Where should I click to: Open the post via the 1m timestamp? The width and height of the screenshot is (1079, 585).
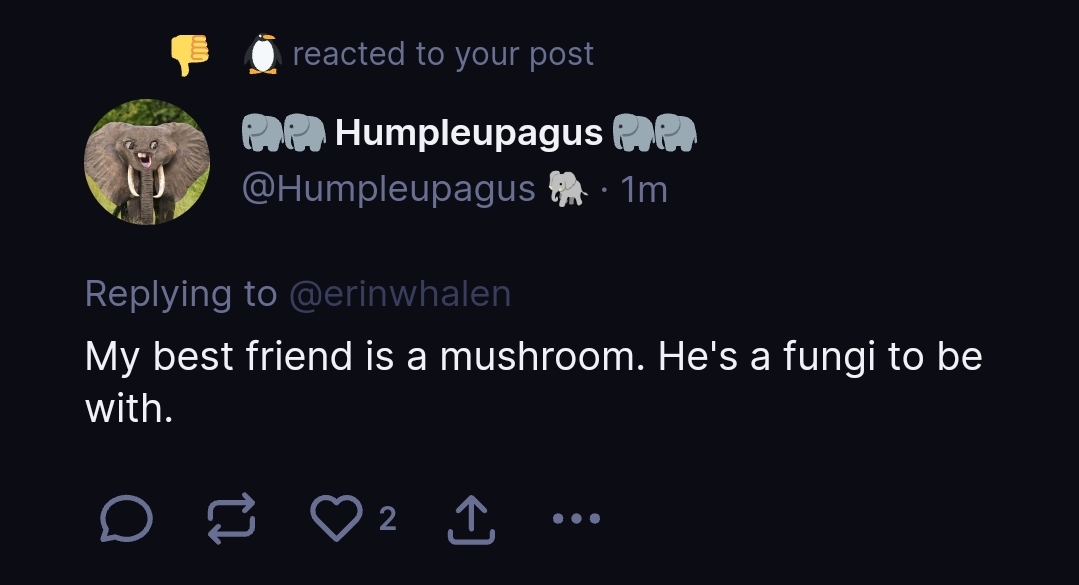tap(644, 188)
